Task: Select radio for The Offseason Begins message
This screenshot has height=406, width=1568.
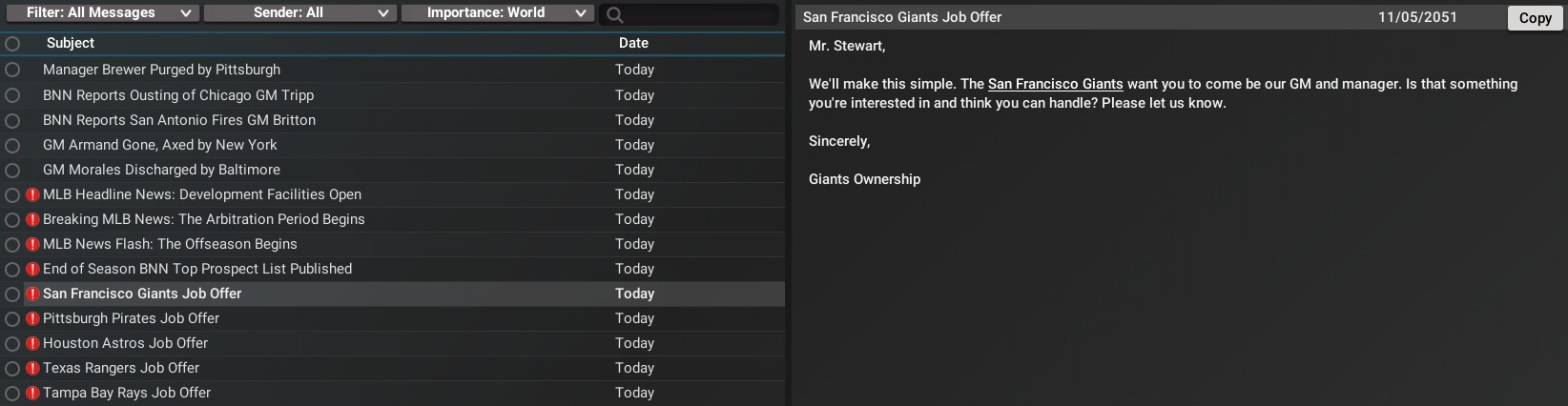Action: (x=12, y=244)
